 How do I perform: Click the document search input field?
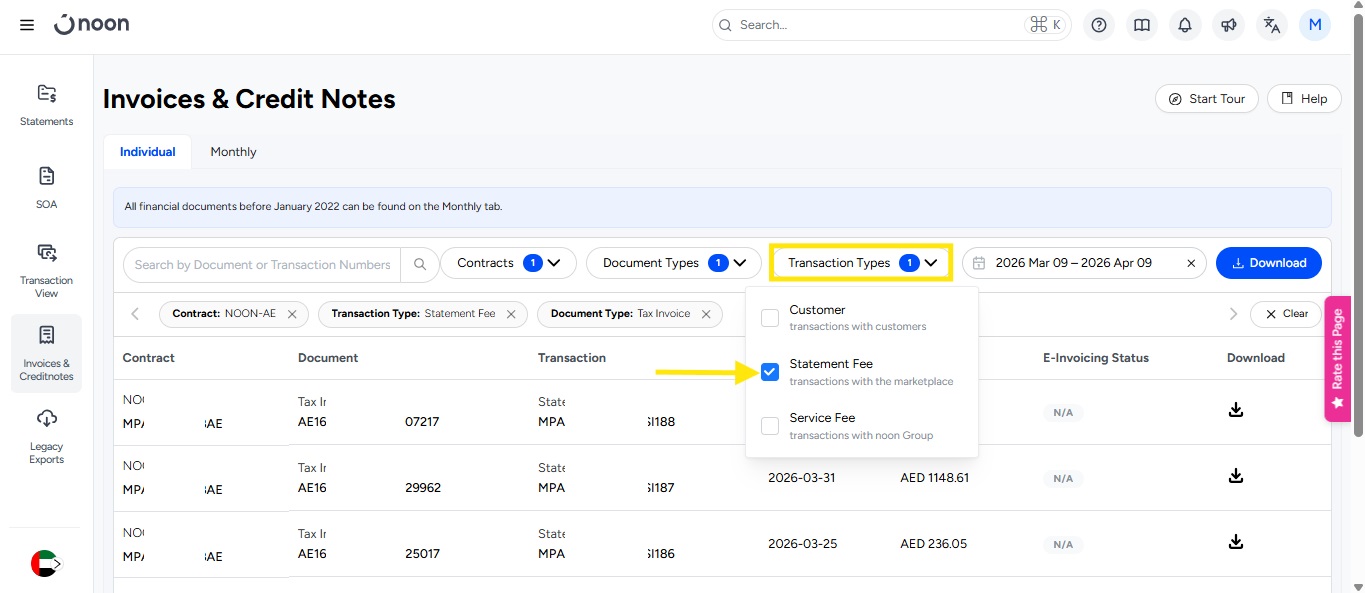tap(262, 265)
